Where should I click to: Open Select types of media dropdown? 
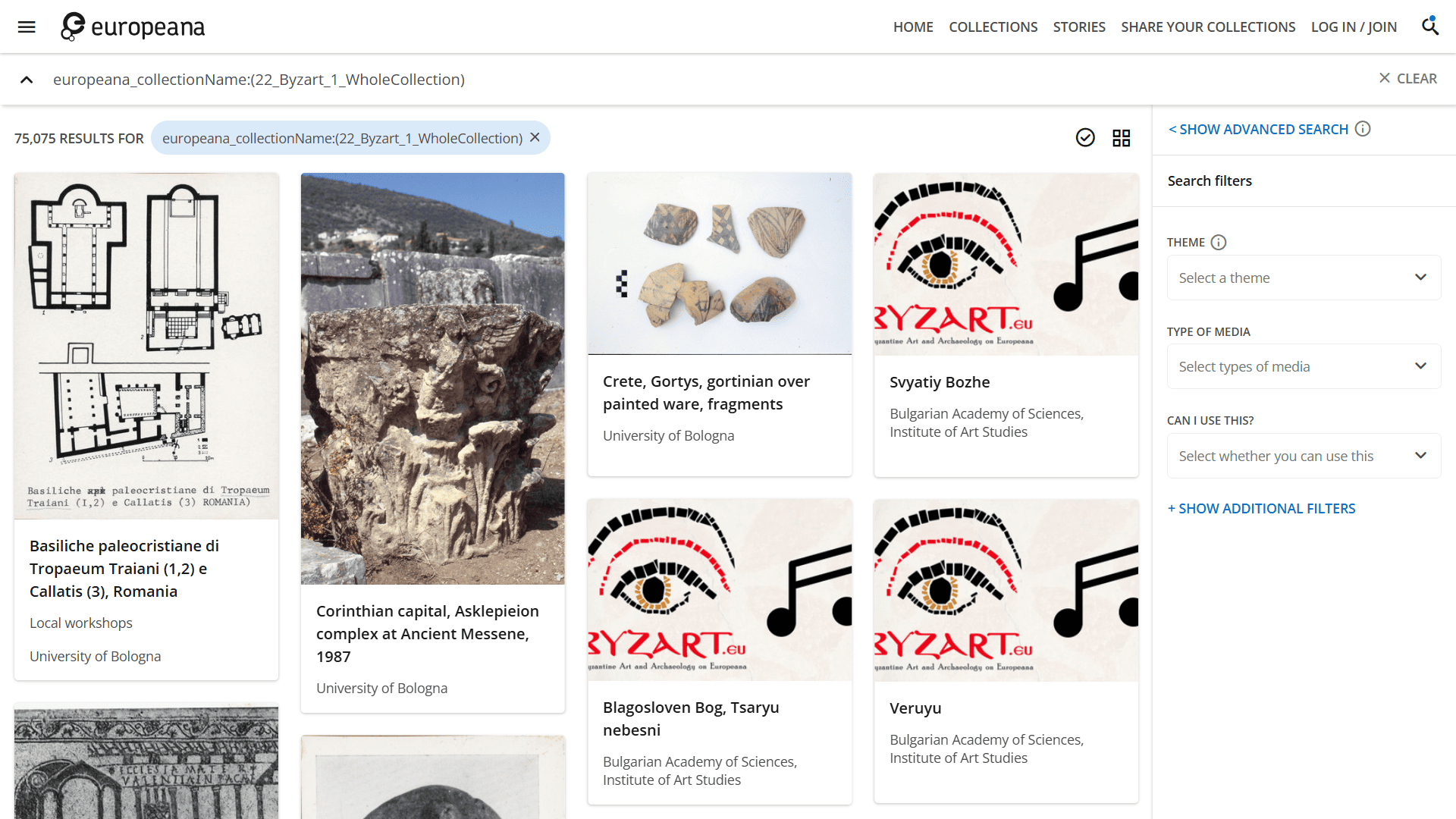click(1303, 366)
